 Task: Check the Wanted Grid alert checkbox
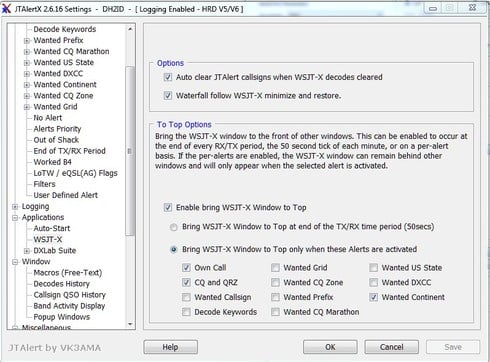[275, 268]
